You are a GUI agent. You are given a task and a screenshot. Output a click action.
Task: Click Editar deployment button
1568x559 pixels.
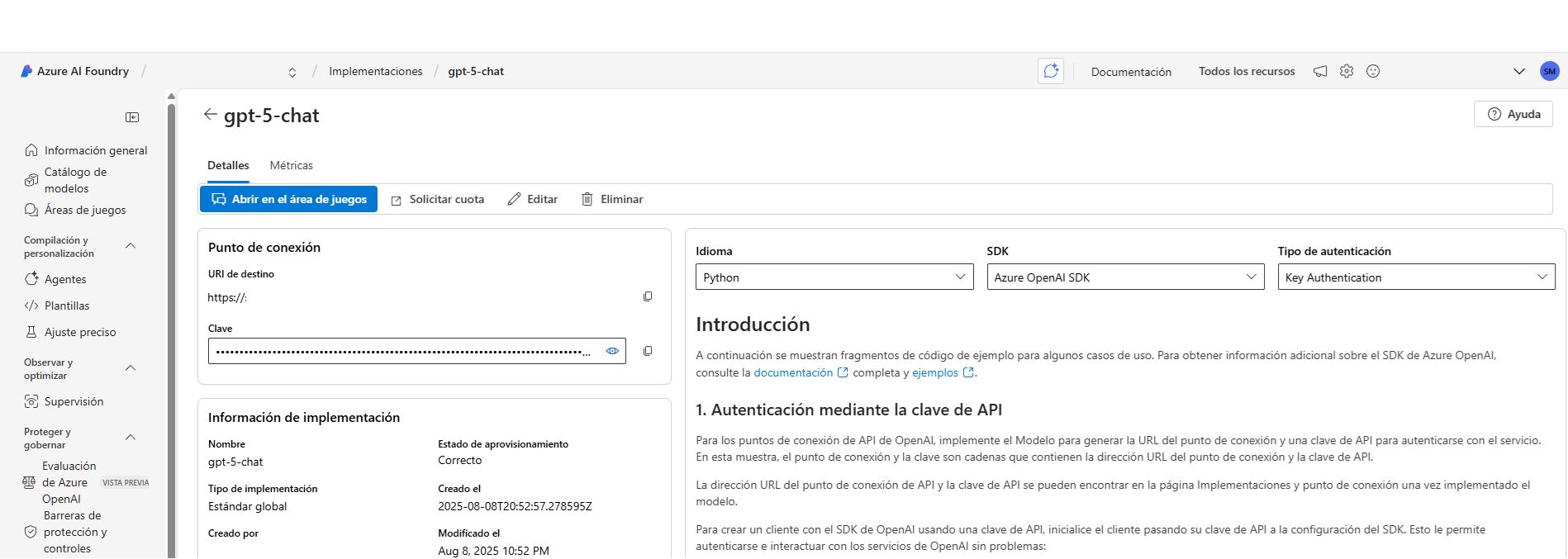532,199
